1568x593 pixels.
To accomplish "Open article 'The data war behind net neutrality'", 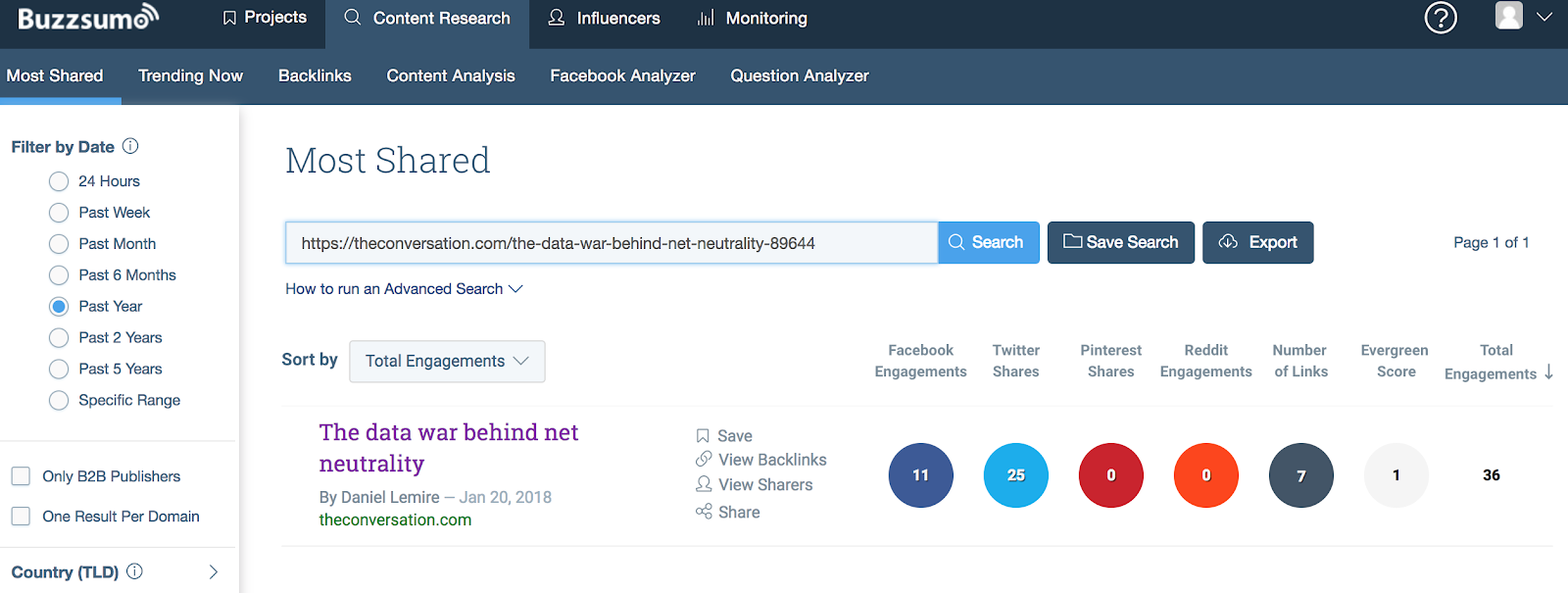I will coord(449,448).
